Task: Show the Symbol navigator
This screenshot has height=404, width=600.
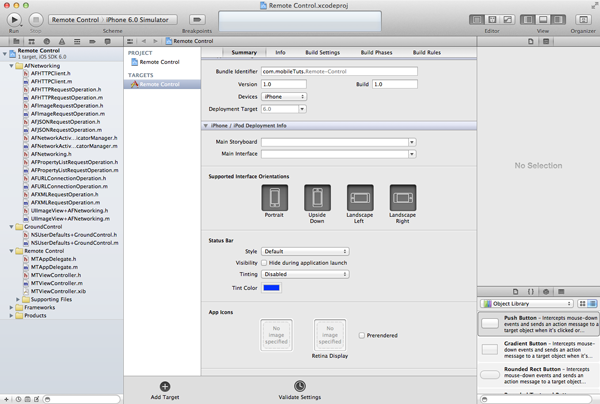Action: [x=31, y=41]
